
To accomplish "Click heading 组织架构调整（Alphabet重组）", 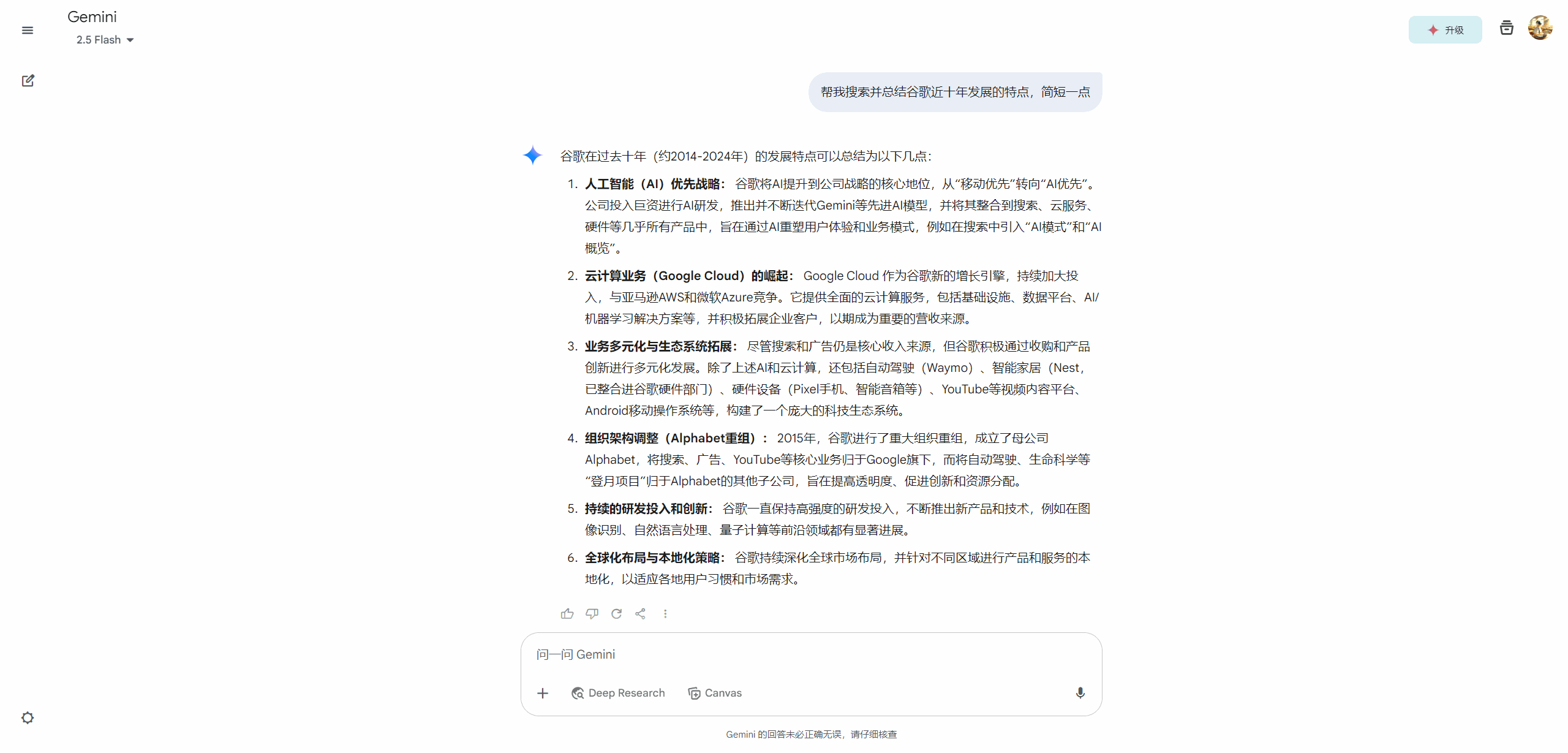I will (x=676, y=438).
